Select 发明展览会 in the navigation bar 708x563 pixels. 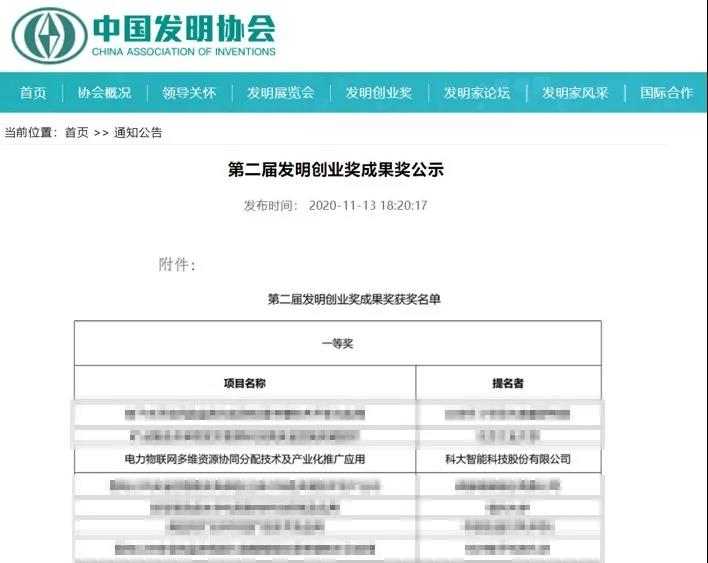pos(280,92)
